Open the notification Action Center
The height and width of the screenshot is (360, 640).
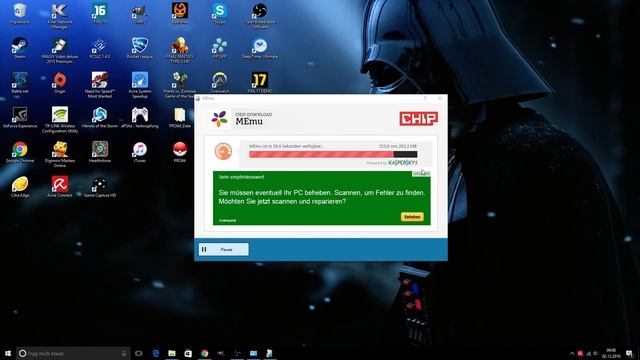click(x=629, y=353)
